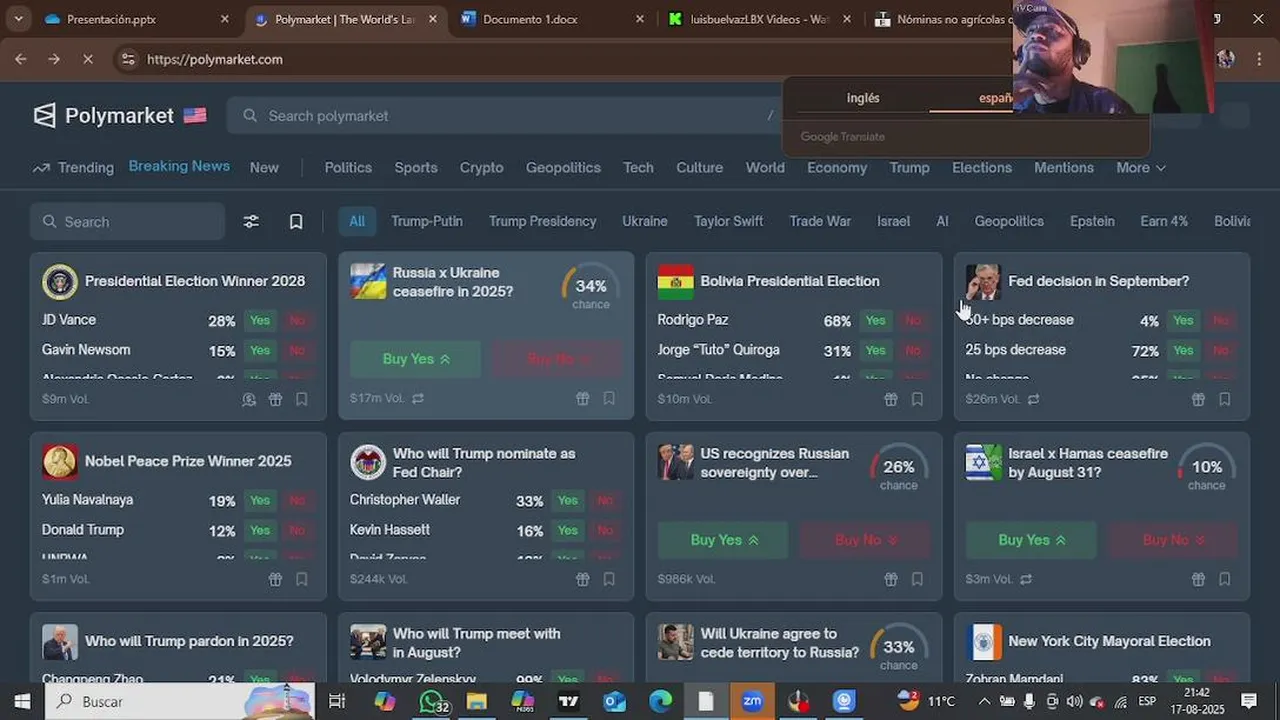This screenshot has height=720, width=1280.
Task: Open Zoom from the taskbar
Action: pos(752,701)
